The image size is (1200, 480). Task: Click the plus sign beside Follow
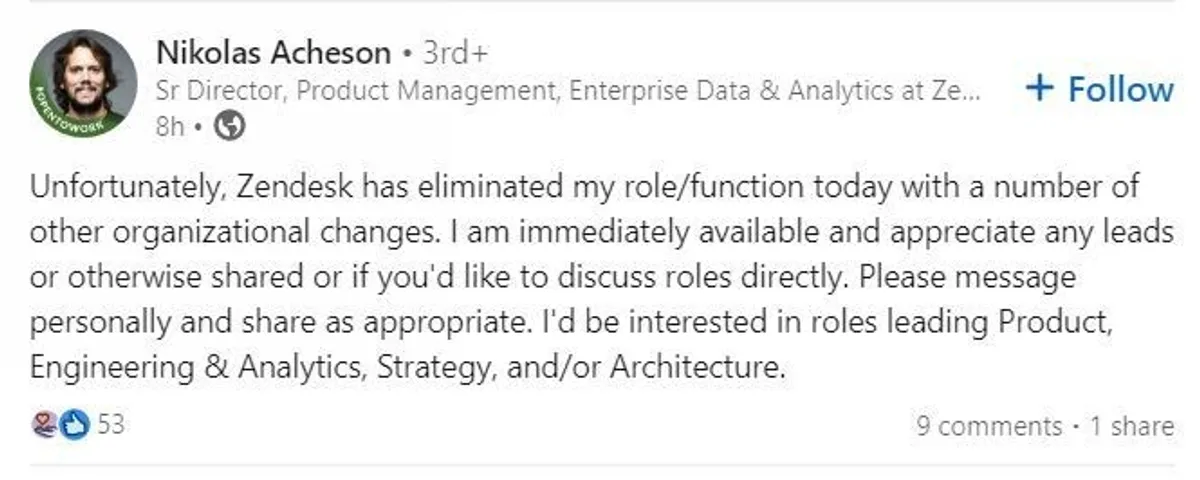[x=1041, y=89]
